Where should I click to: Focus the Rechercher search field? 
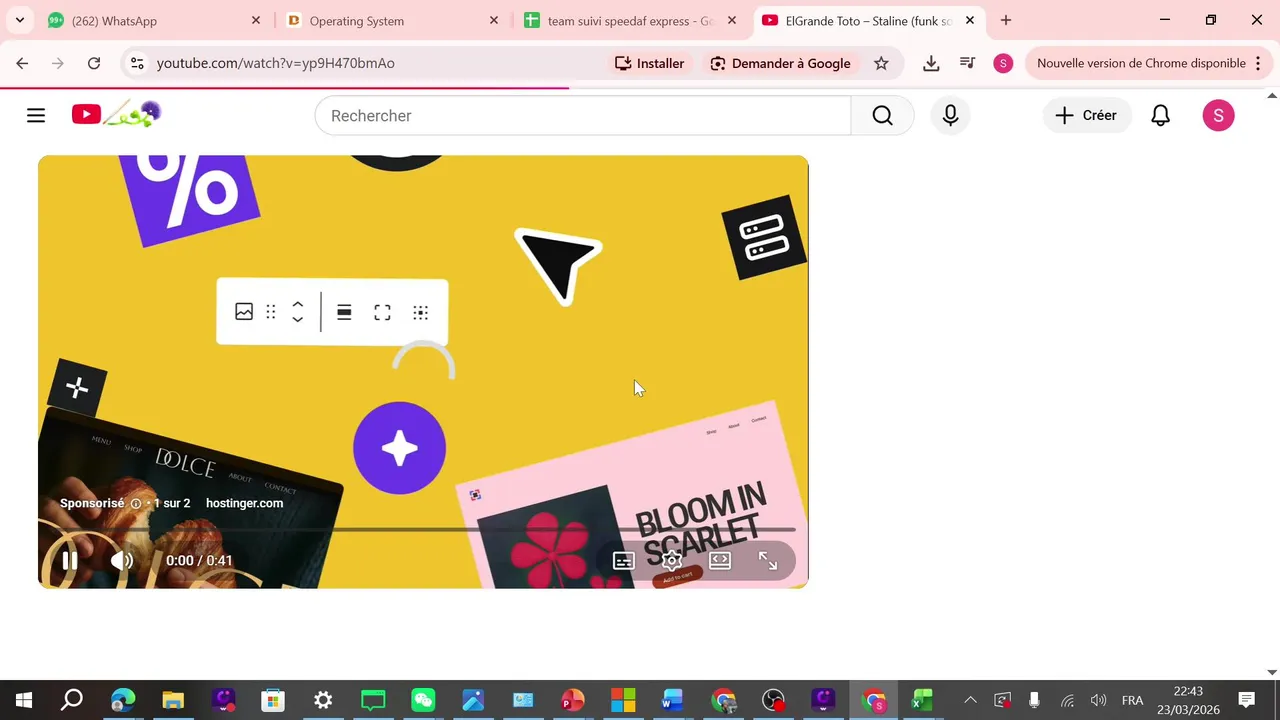[583, 116]
